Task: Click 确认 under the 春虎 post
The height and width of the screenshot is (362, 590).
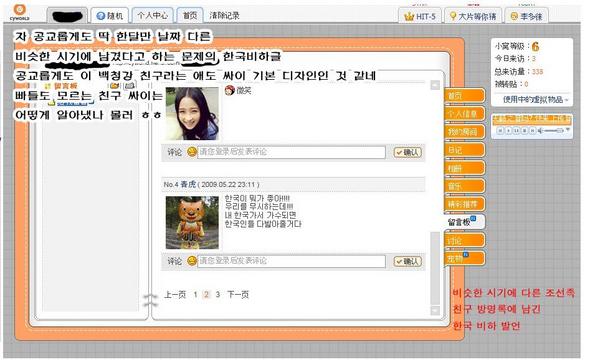Action: tap(408, 262)
